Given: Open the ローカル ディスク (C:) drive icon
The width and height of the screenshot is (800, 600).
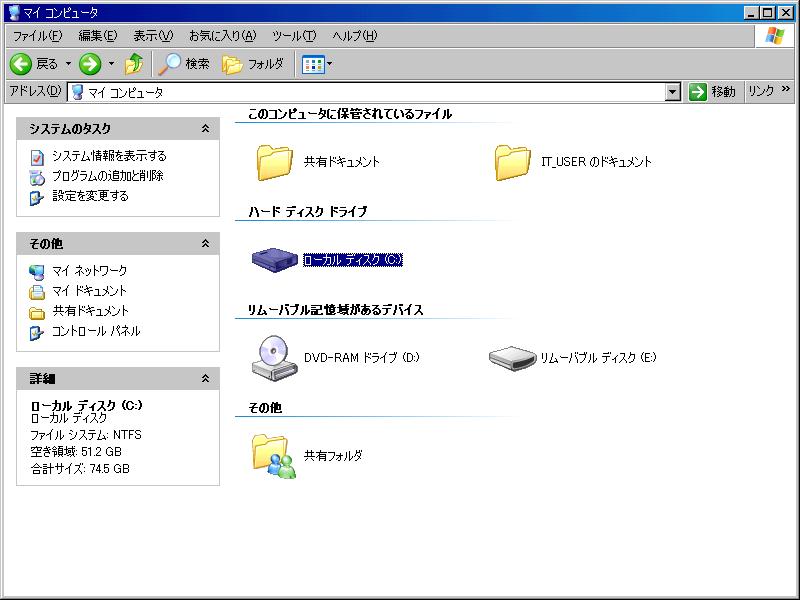Looking at the screenshot, I should pos(272,260).
